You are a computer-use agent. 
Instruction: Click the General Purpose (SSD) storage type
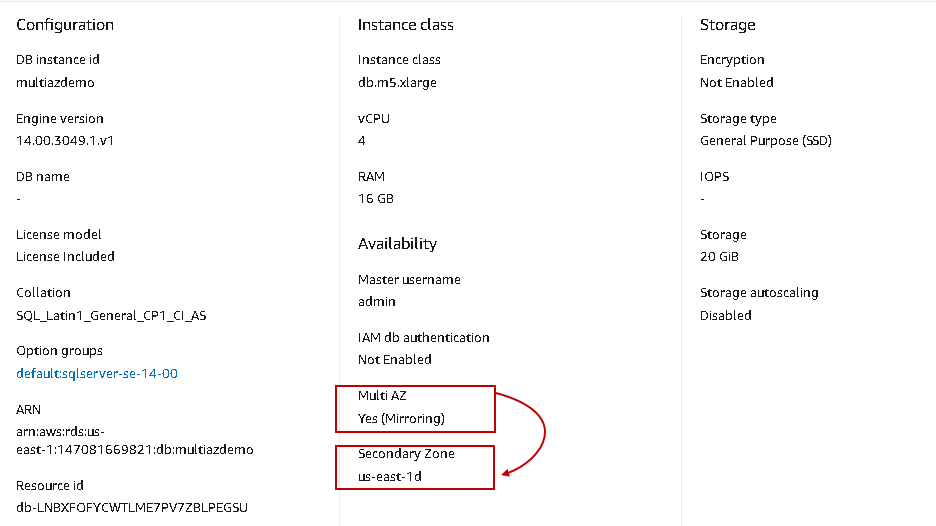(x=765, y=140)
